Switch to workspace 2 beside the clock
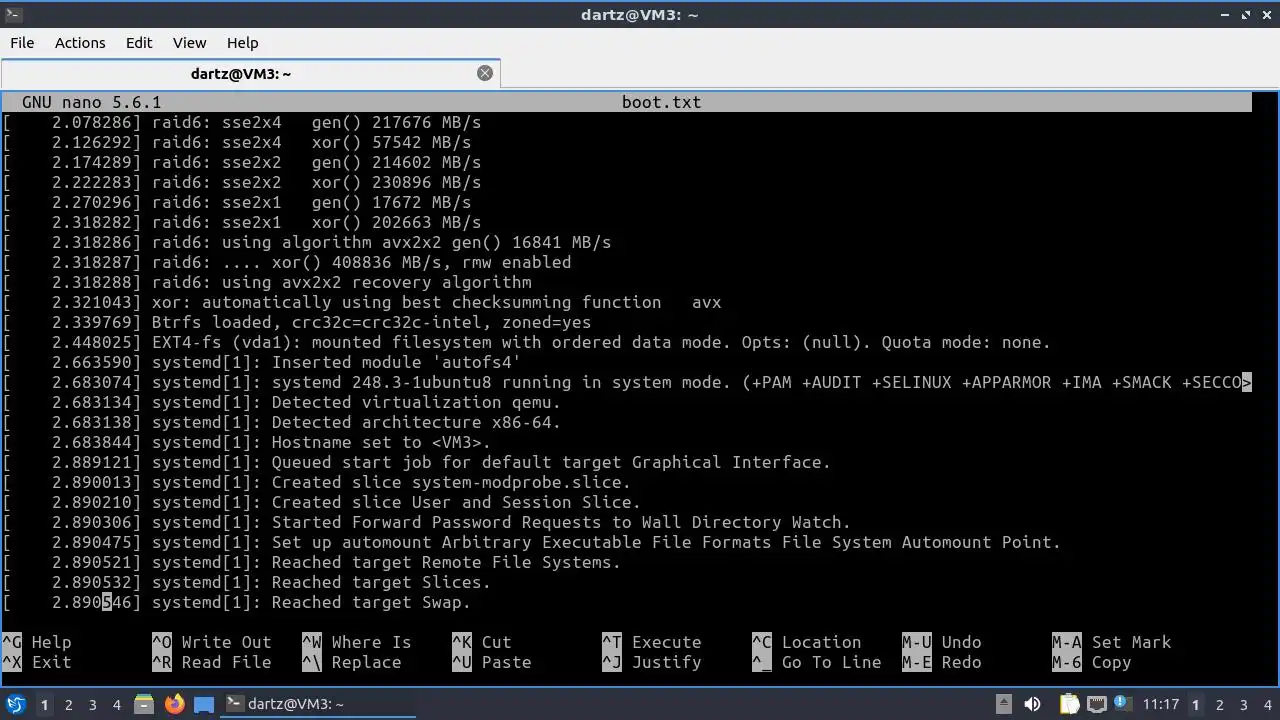The width and height of the screenshot is (1280, 720). point(1219,705)
